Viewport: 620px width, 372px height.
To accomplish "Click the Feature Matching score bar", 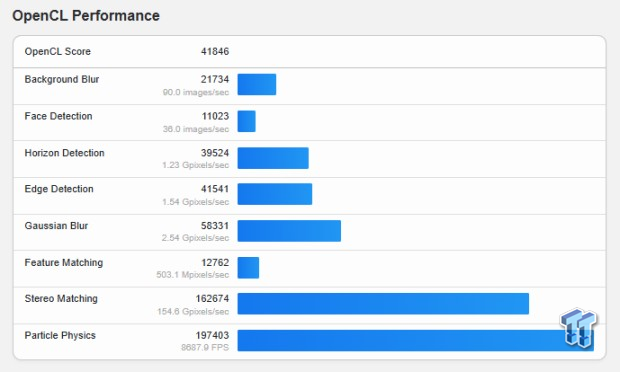I will click(248, 268).
